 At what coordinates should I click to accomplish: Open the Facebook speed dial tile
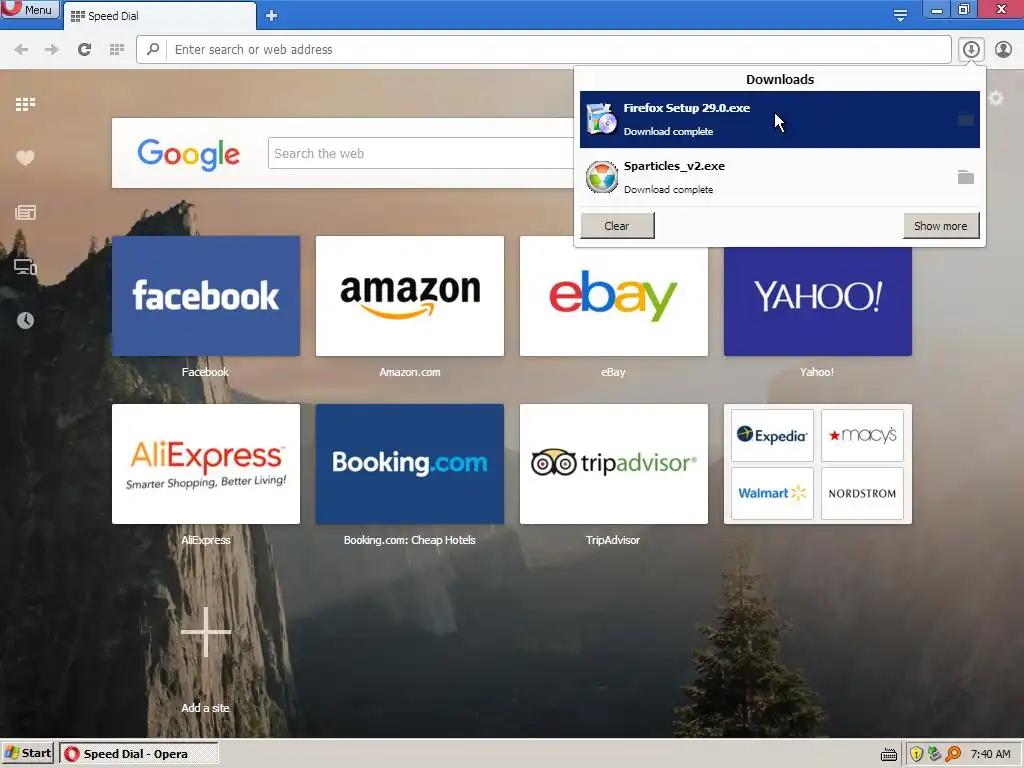point(206,296)
